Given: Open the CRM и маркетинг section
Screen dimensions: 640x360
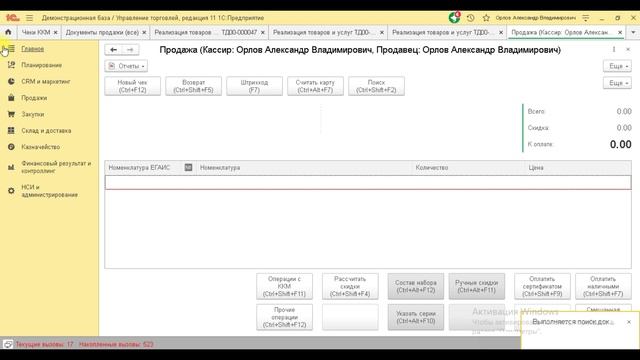Looking at the screenshot, I should [46, 82].
